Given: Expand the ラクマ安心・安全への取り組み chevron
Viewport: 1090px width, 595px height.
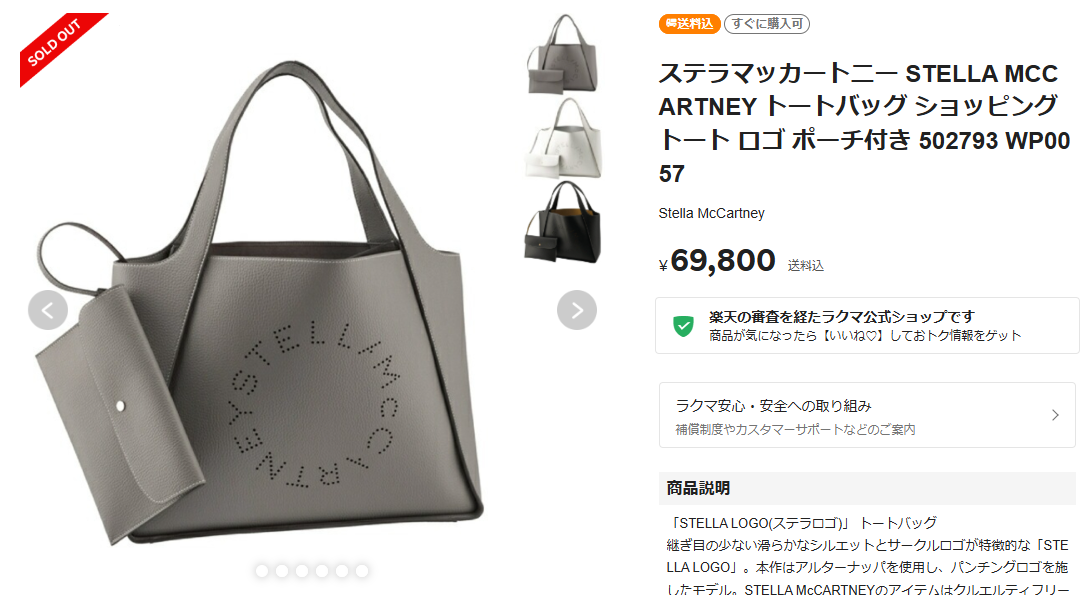Looking at the screenshot, I should [1055, 415].
